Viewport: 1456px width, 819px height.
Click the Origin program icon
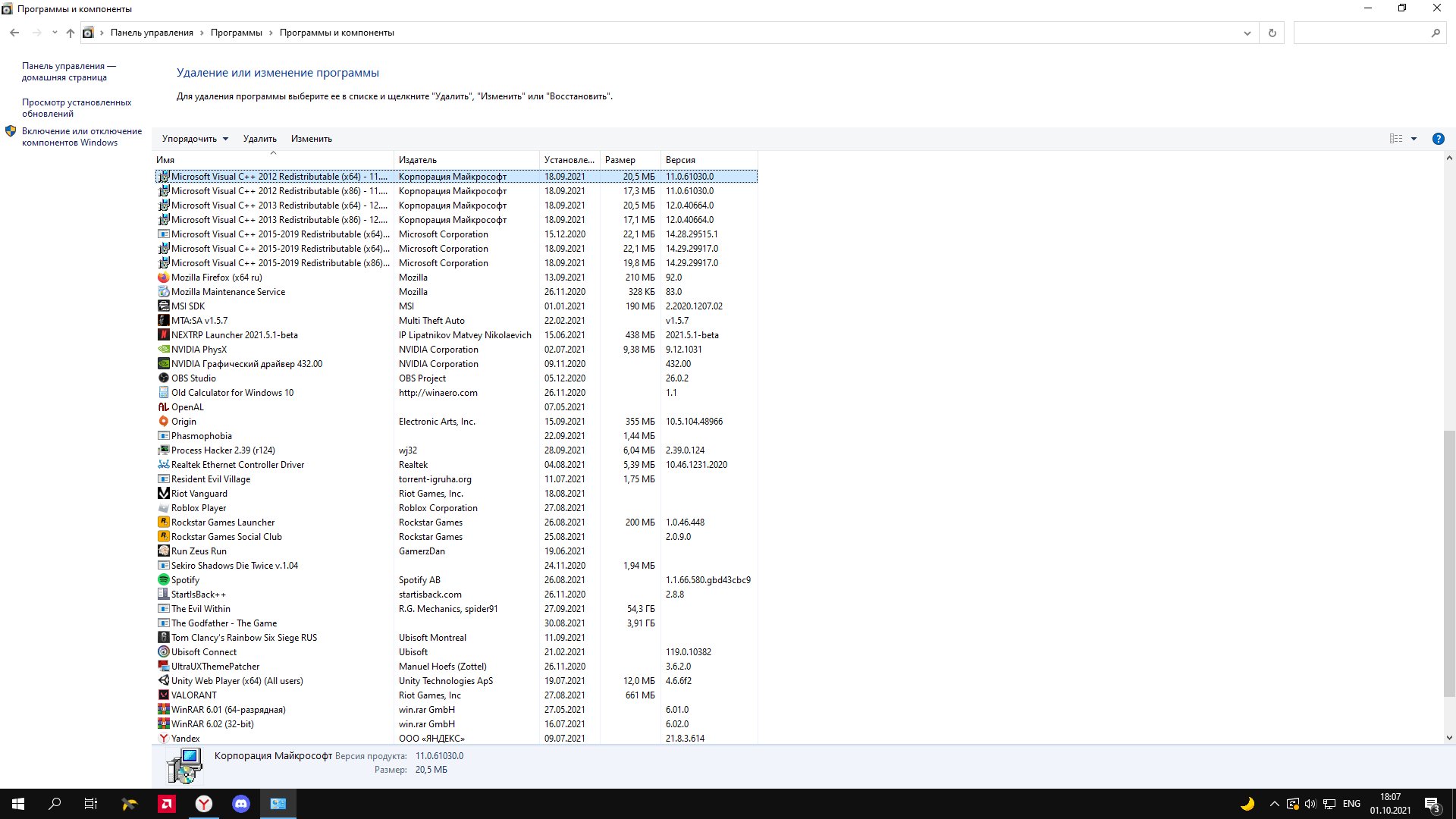pyautogui.click(x=163, y=422)
